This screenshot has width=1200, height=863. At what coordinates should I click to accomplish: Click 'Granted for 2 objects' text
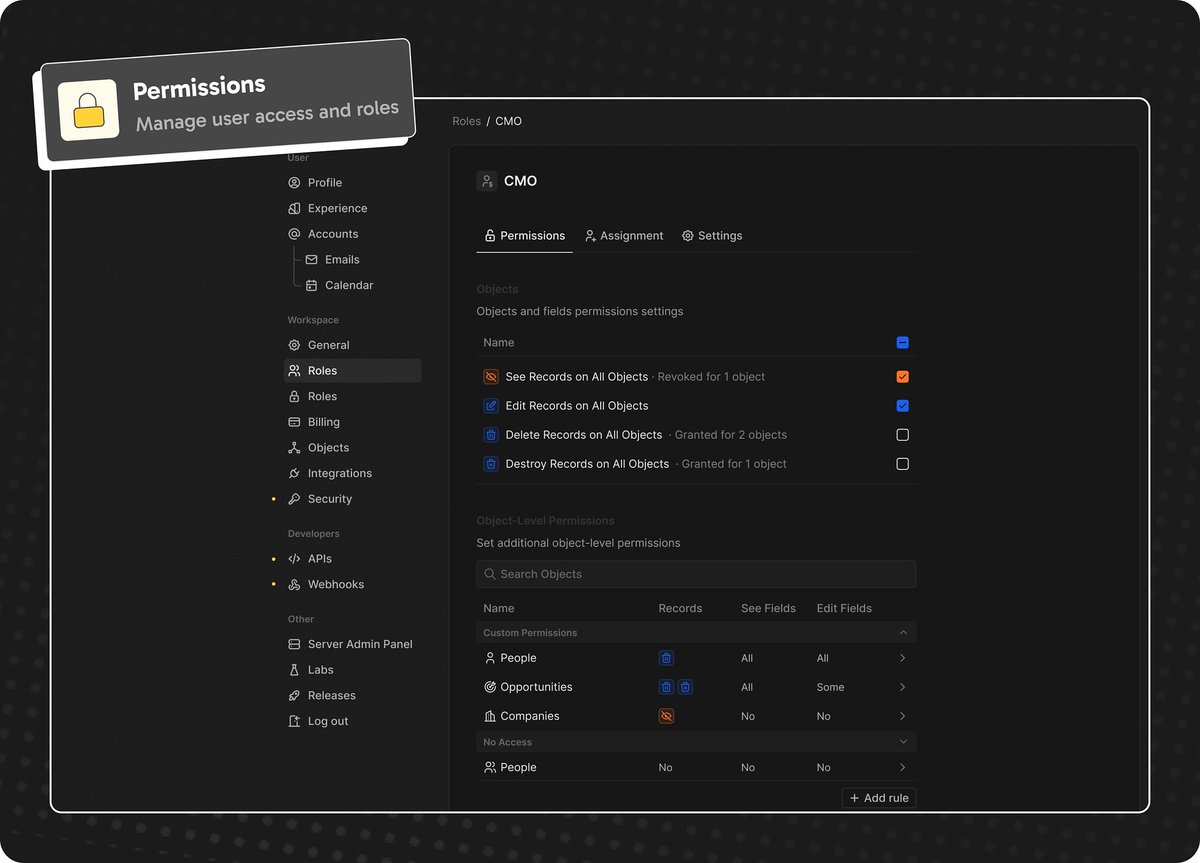tap(731, 435)
